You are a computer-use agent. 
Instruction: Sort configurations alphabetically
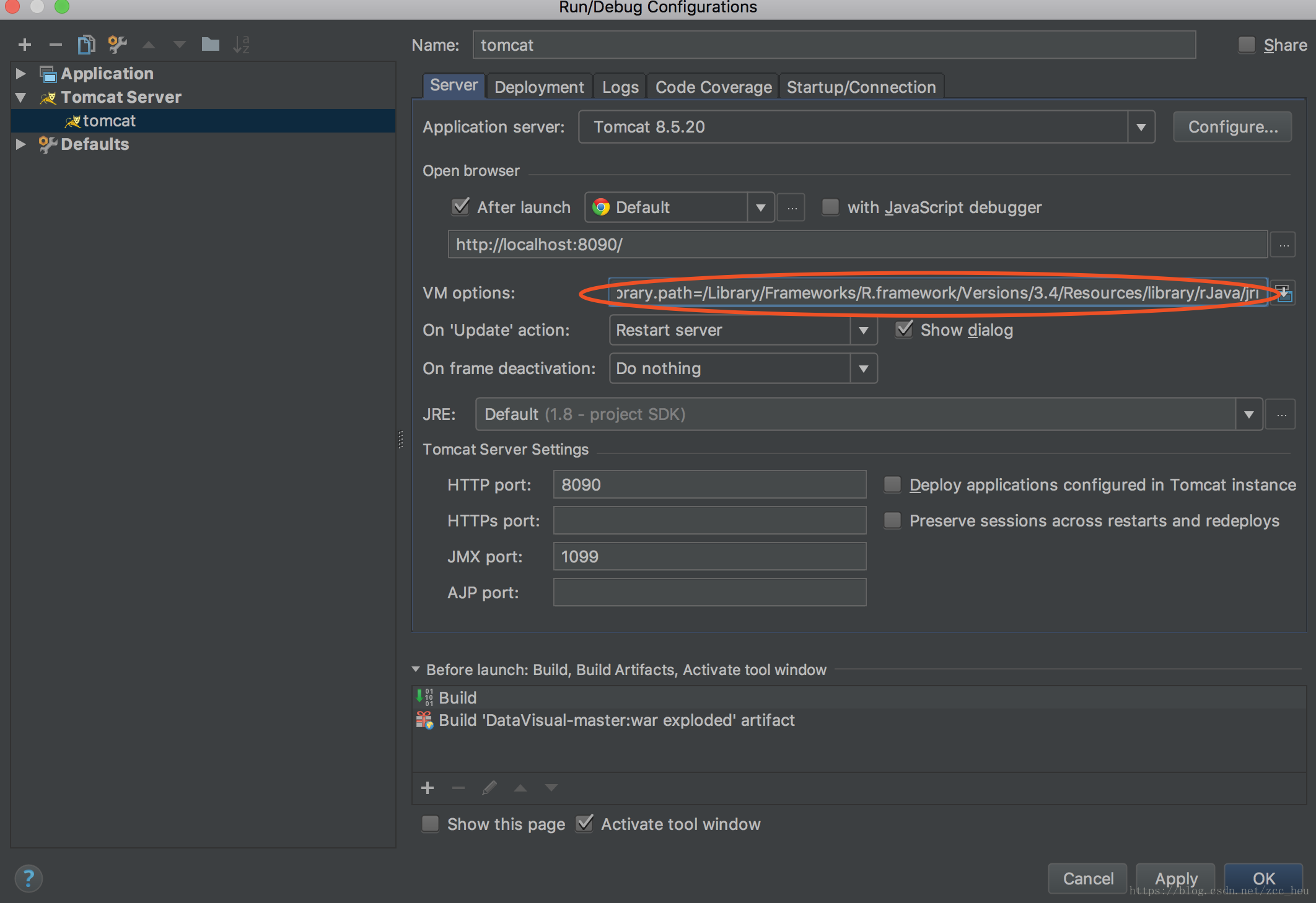pyautogui.click(x=241, y=45)
